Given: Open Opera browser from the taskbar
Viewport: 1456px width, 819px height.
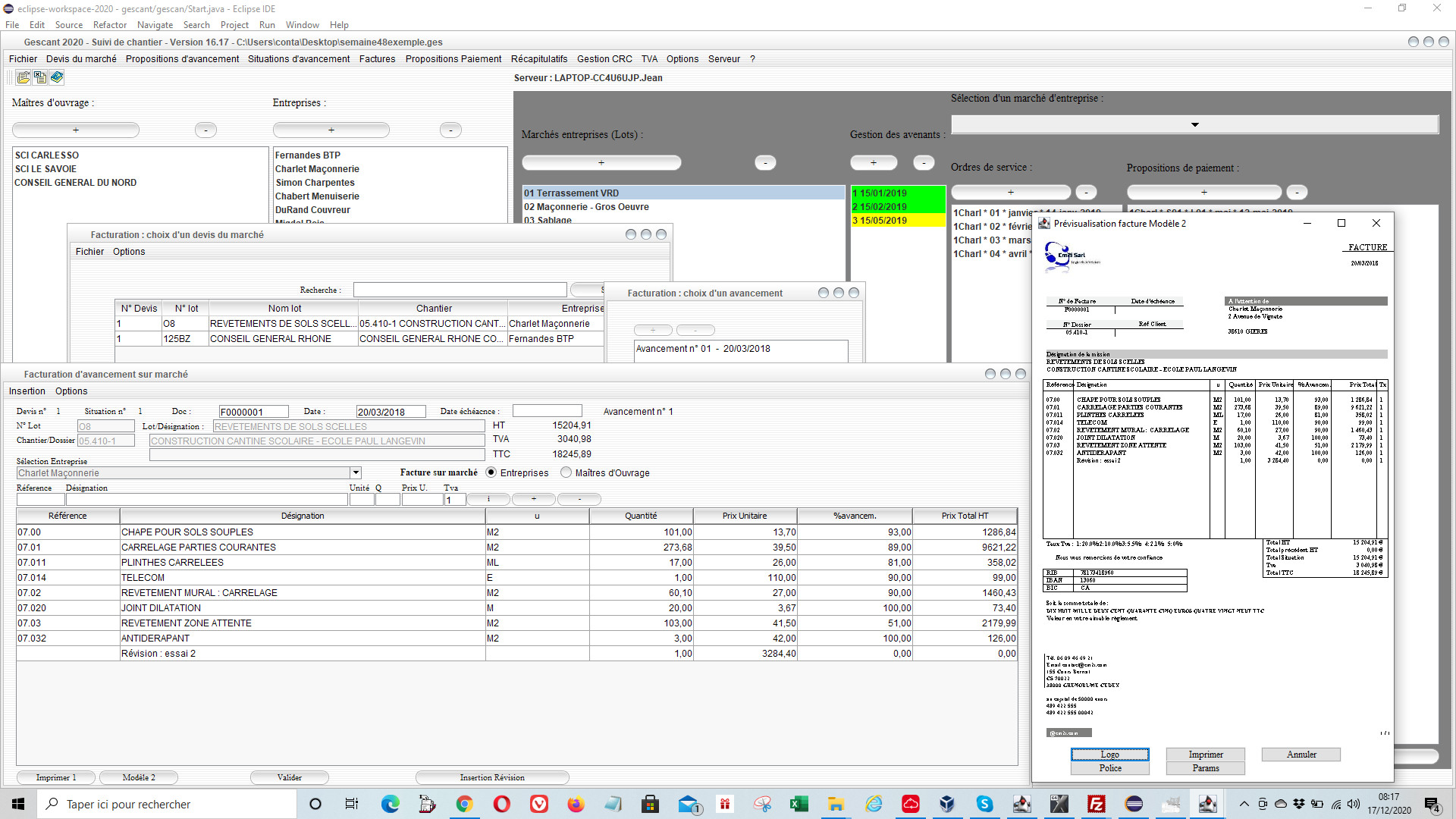Looking at the screenshot, I should click(501, 804).
